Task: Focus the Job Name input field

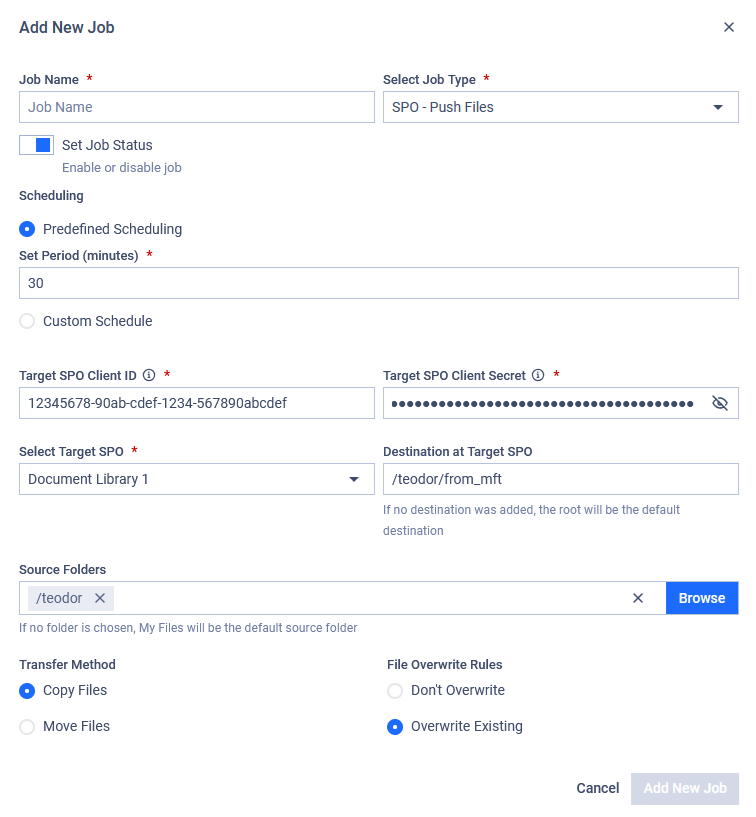Action: (197, 107)
